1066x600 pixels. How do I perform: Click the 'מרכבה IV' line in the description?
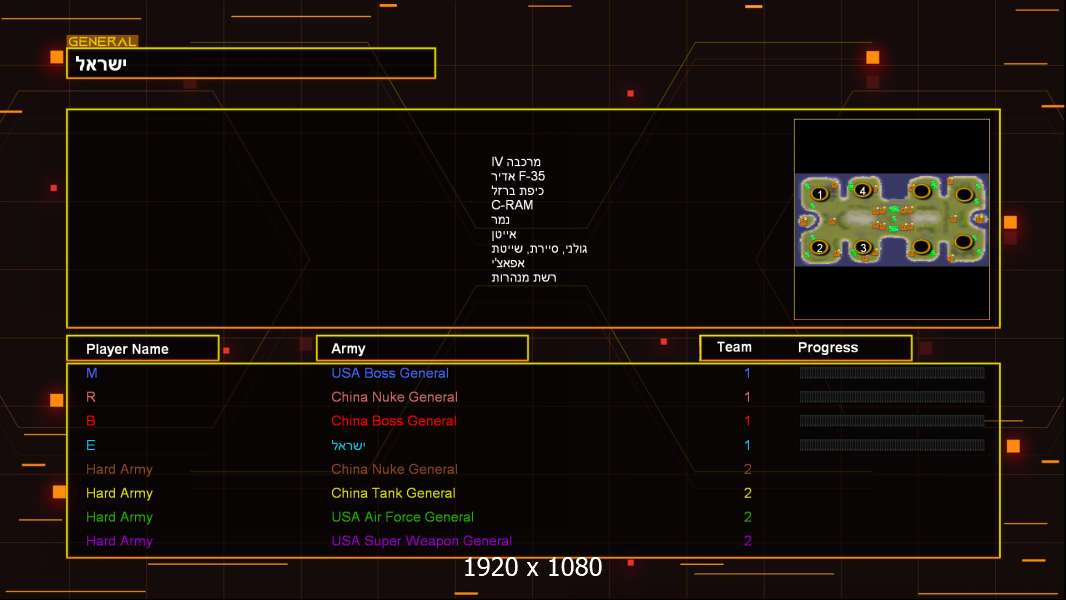coord(516,162)
